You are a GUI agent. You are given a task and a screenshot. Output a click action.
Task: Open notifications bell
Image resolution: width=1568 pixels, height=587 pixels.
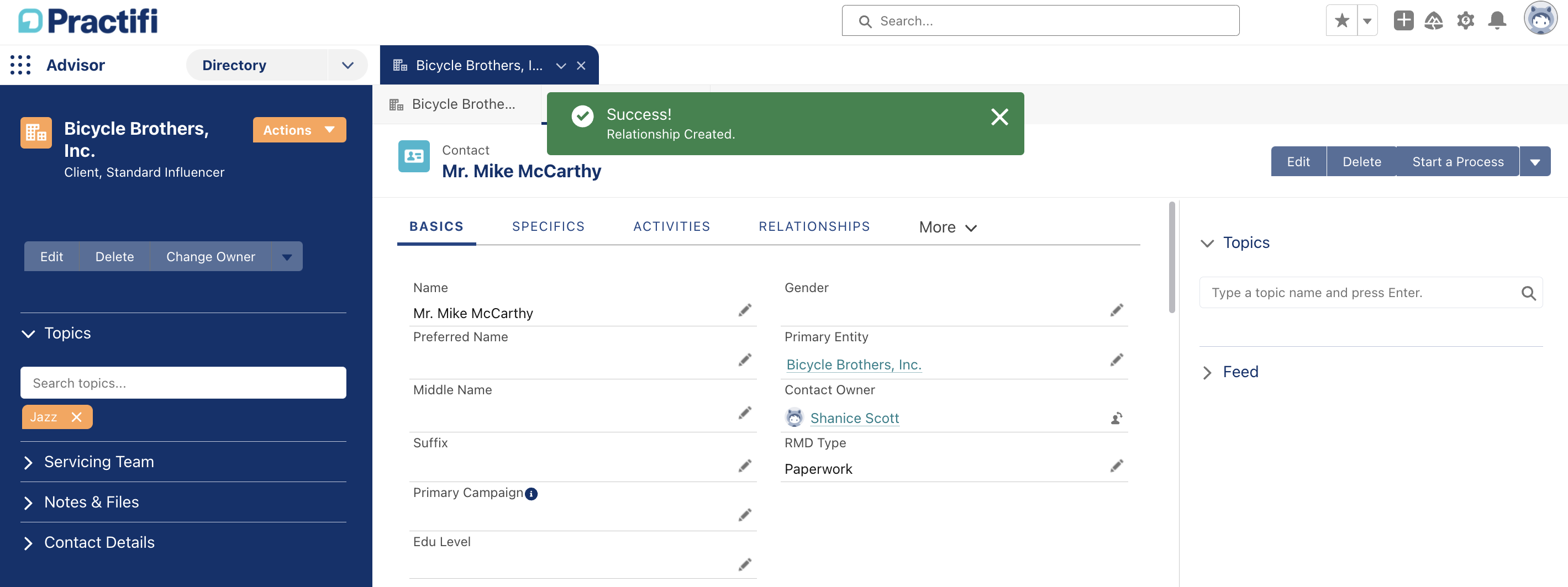pyautogui.click(x=1497, y=20)
